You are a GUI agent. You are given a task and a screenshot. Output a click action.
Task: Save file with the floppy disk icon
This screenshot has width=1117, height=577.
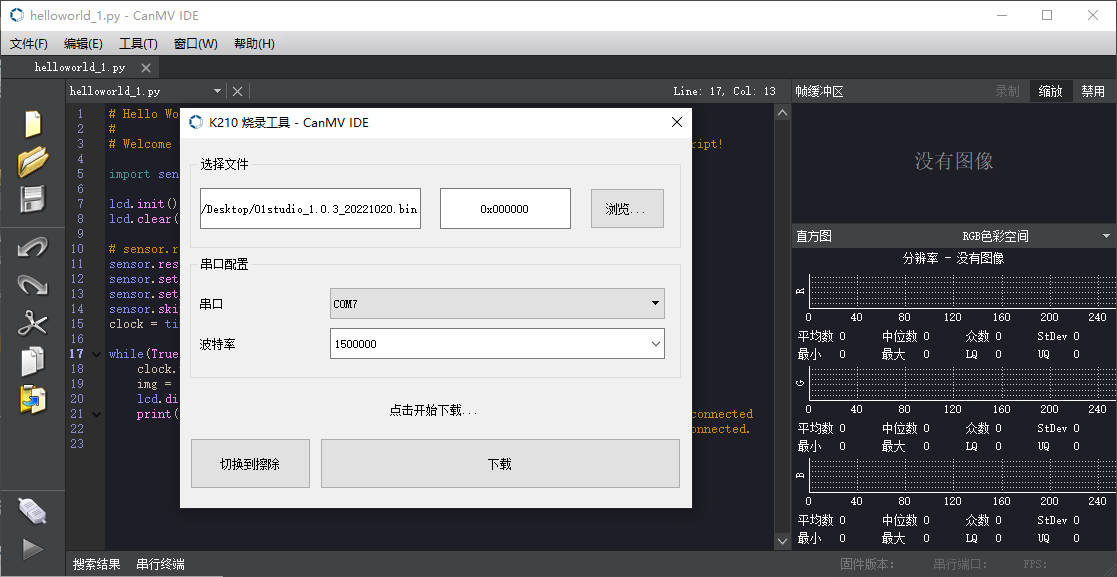[33, 199]
